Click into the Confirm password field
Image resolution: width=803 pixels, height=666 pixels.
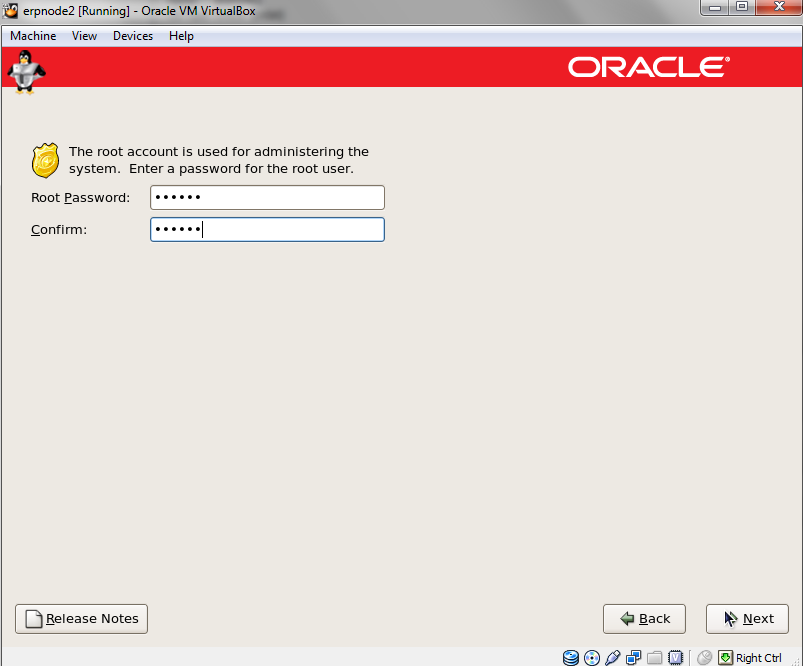pos(267,230)
